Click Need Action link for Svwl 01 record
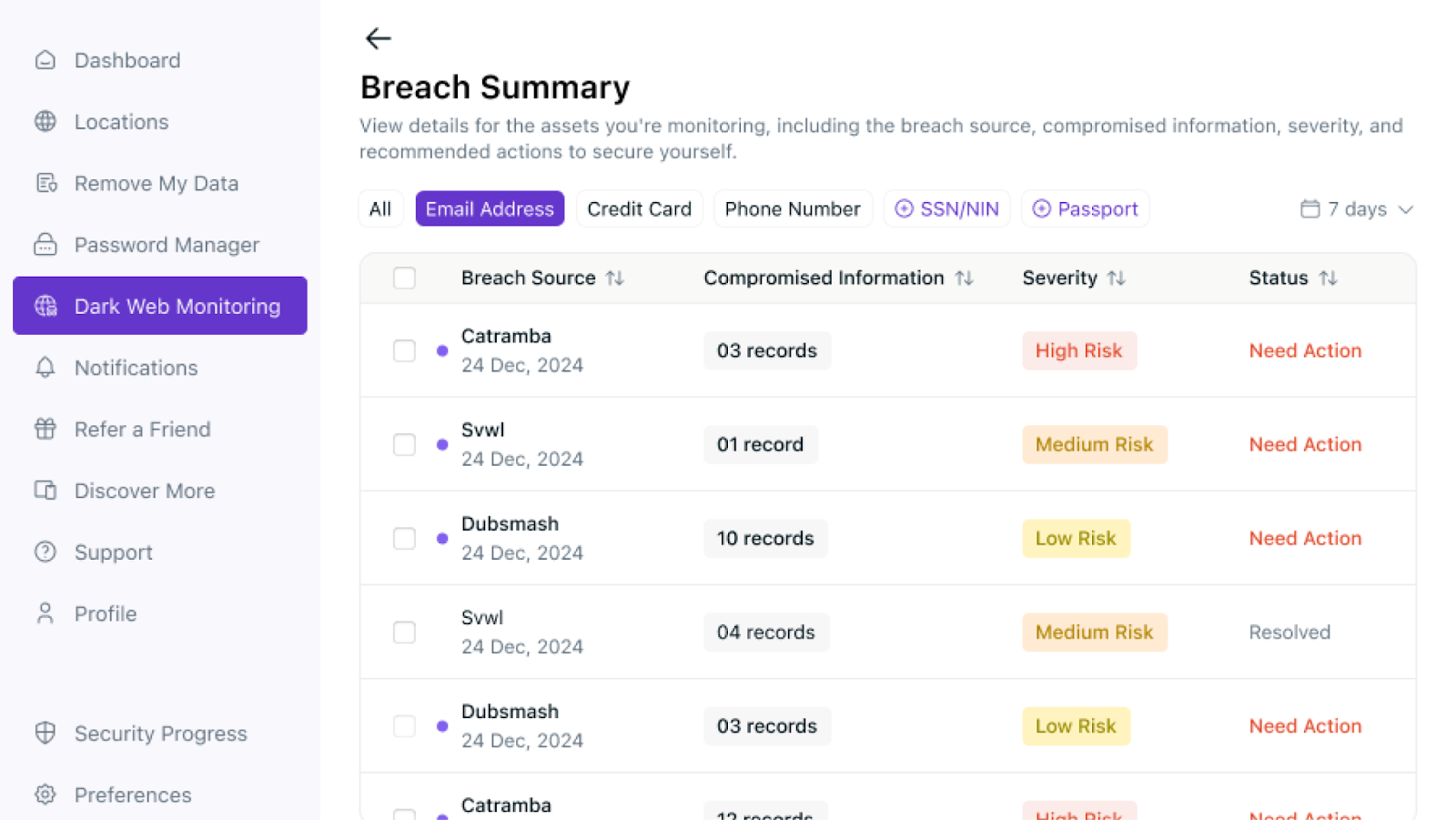1456x820 pixels. pos(1305,444)
